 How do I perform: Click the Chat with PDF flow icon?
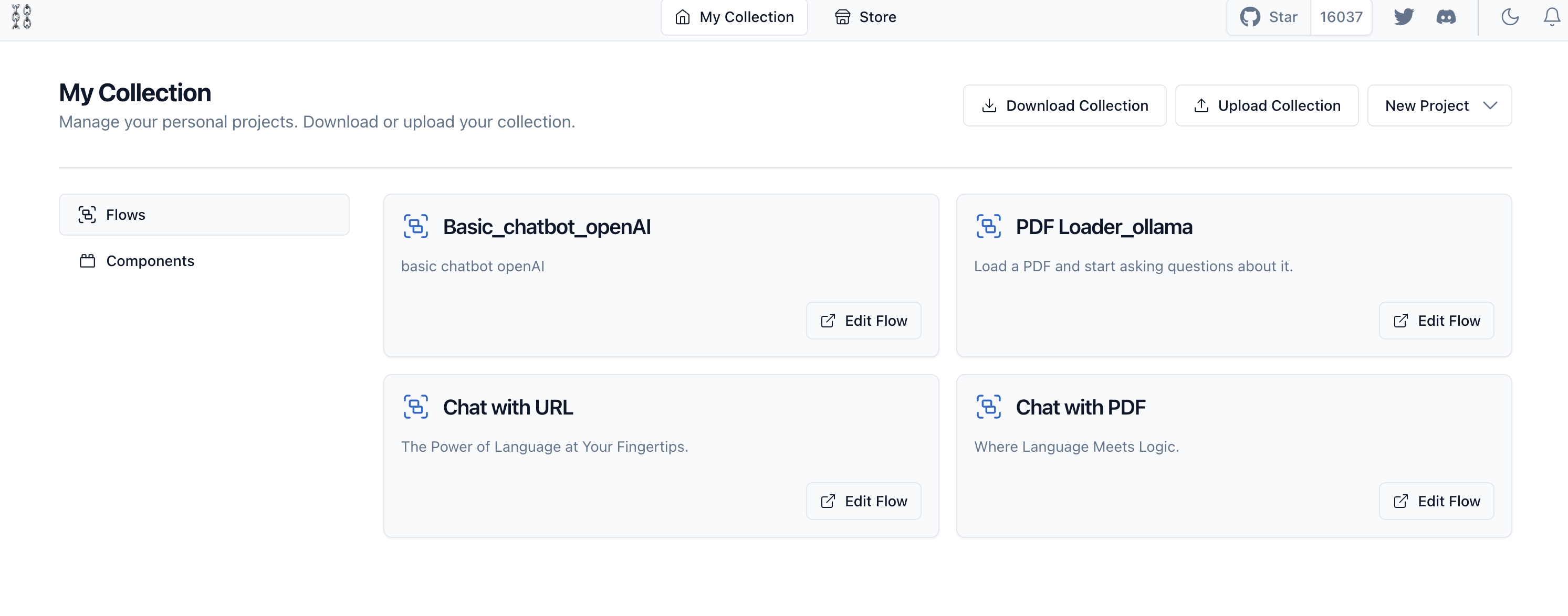coord(988,407)
